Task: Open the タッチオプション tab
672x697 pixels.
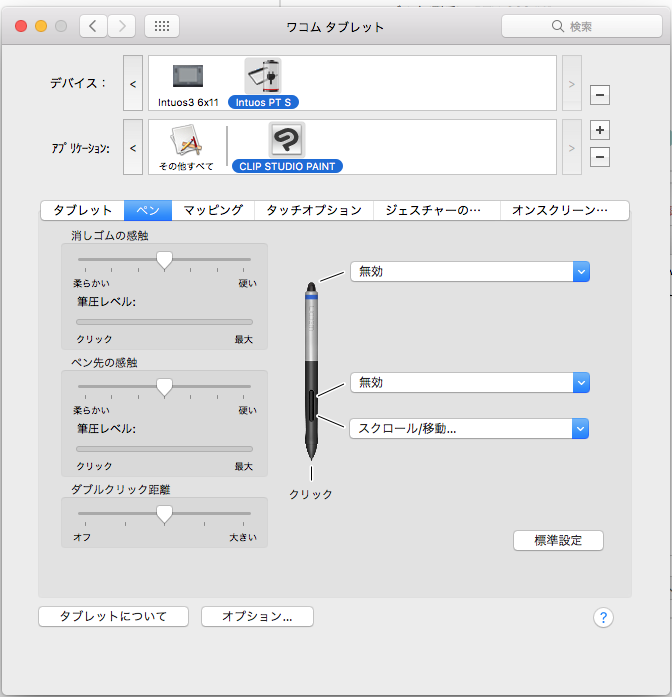Action: tap(313, 210)
